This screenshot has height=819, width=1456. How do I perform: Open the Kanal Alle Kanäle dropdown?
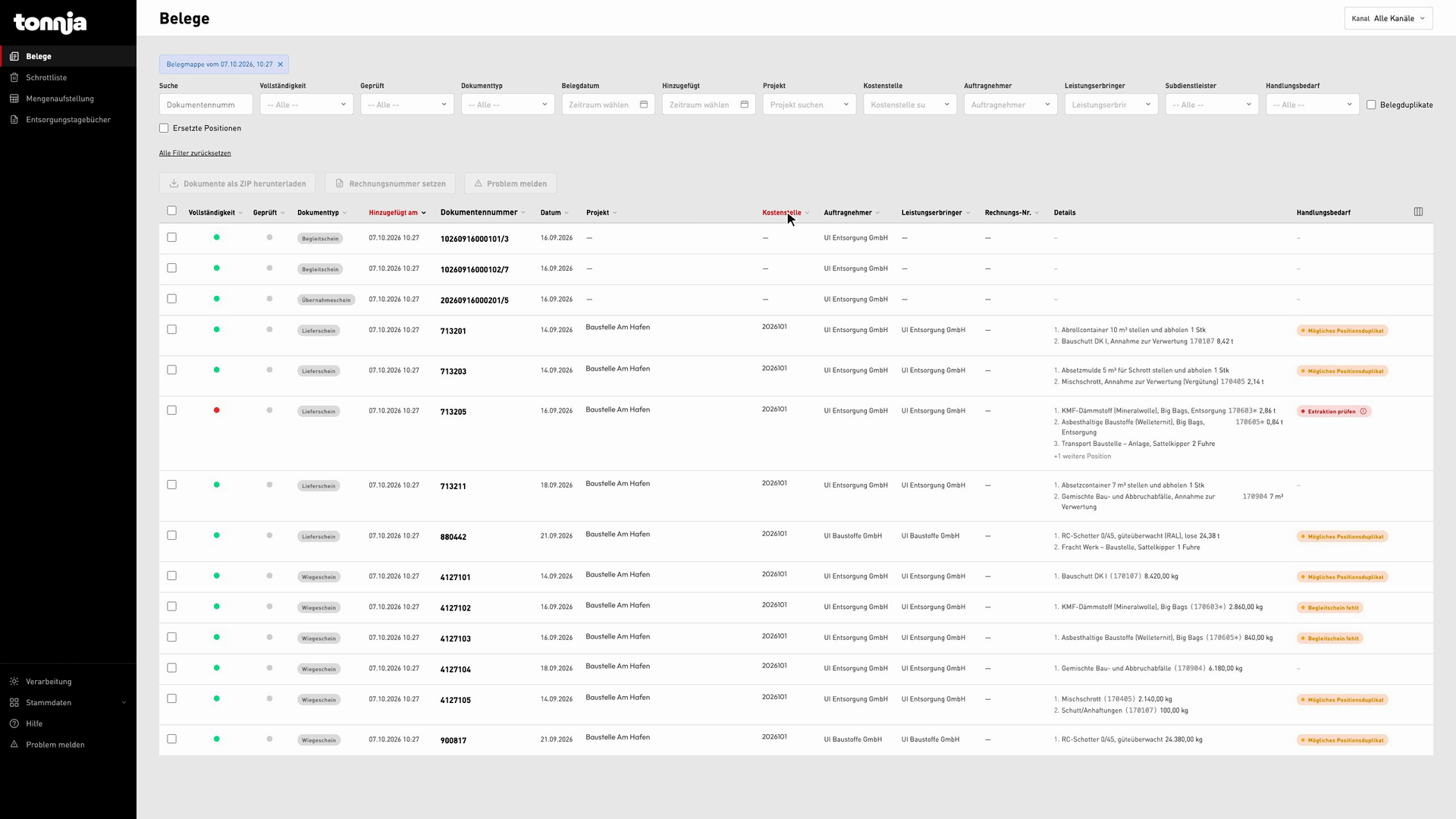pyautogui.click(x=1389, y=18)
